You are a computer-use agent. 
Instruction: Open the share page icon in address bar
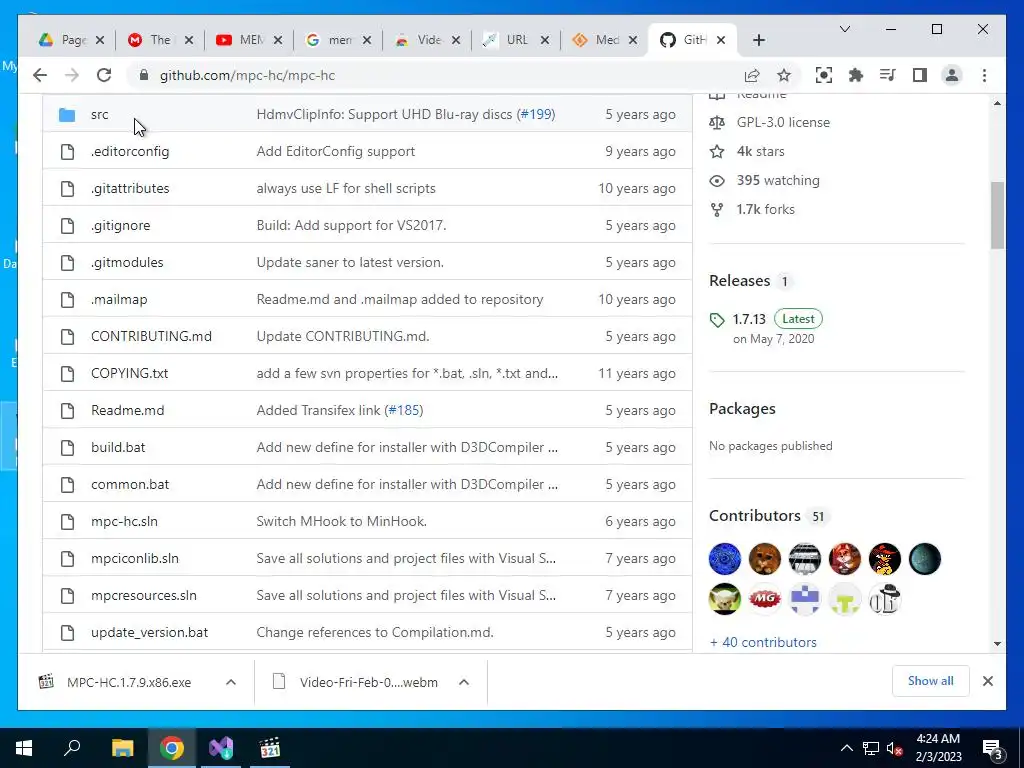click(x=752, y=75)
